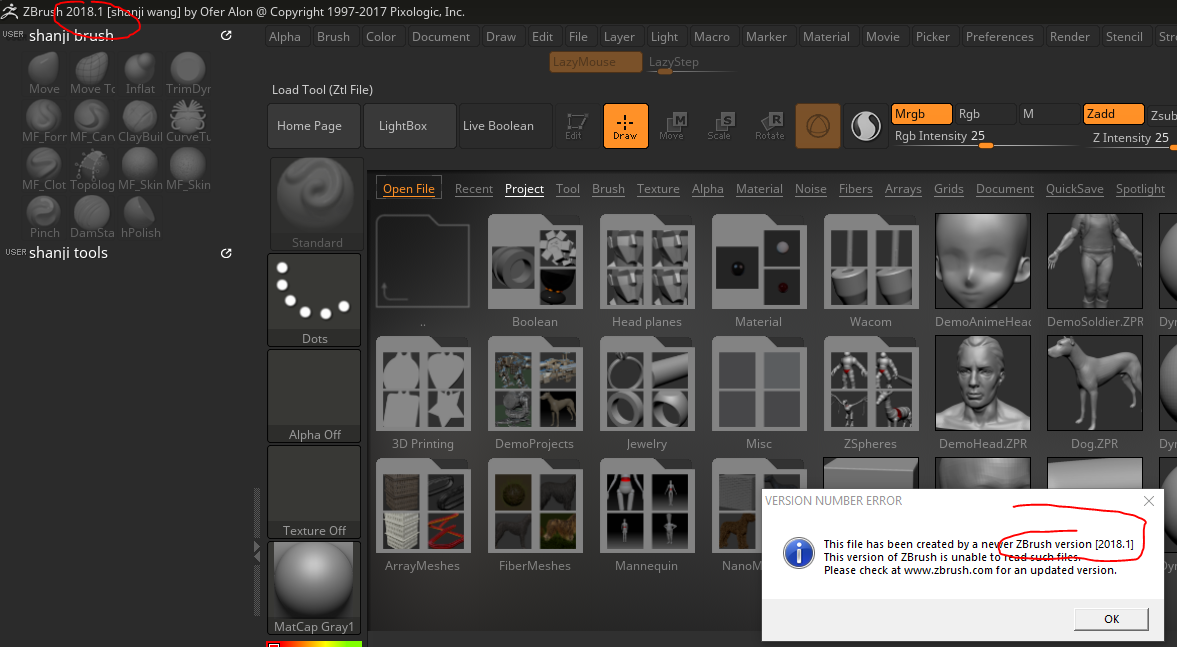This screenshot has height=647, width=1177.
Task: Switch to Scale transform mode
Action: (720, 126)
